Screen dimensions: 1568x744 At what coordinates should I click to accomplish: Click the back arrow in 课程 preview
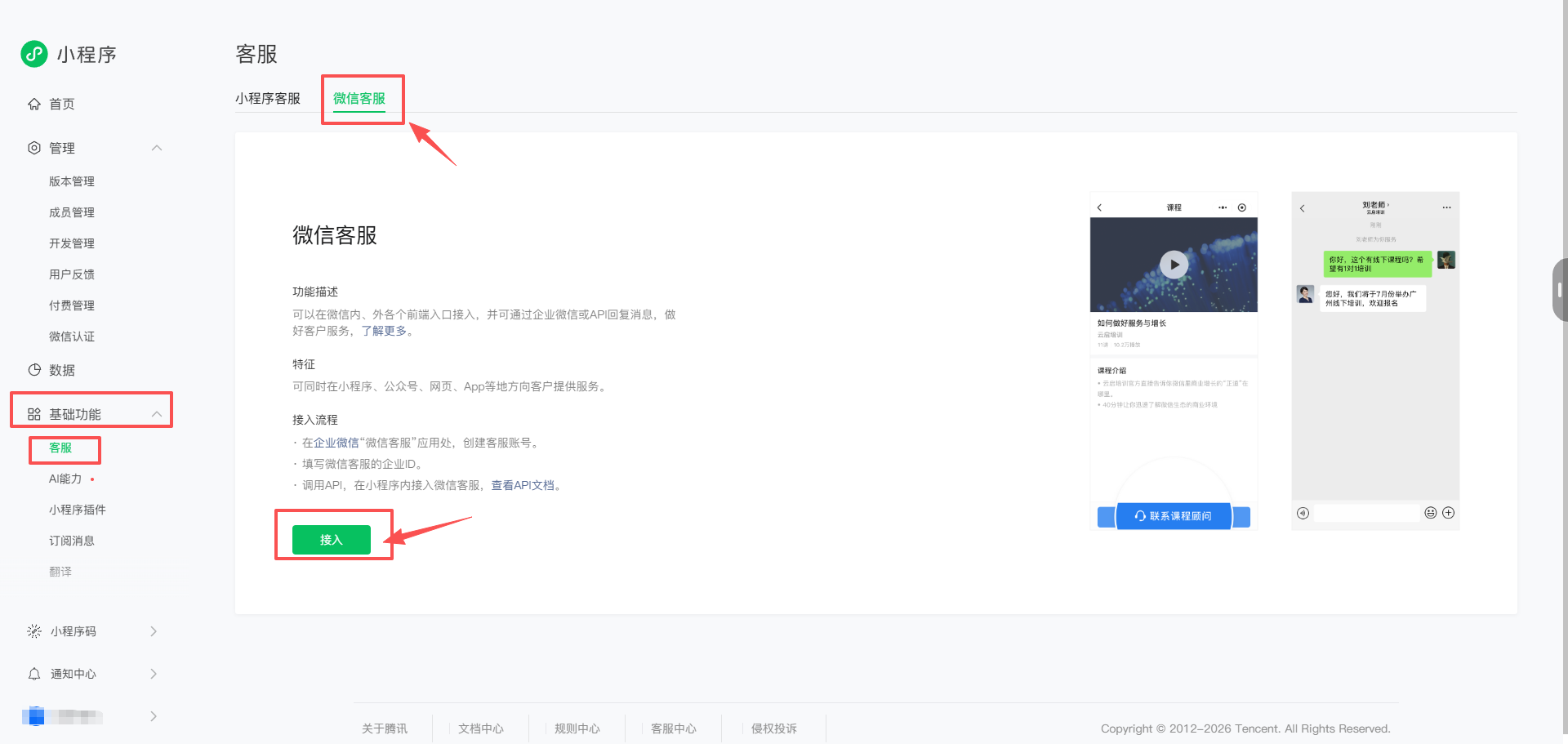[1100, 207]
